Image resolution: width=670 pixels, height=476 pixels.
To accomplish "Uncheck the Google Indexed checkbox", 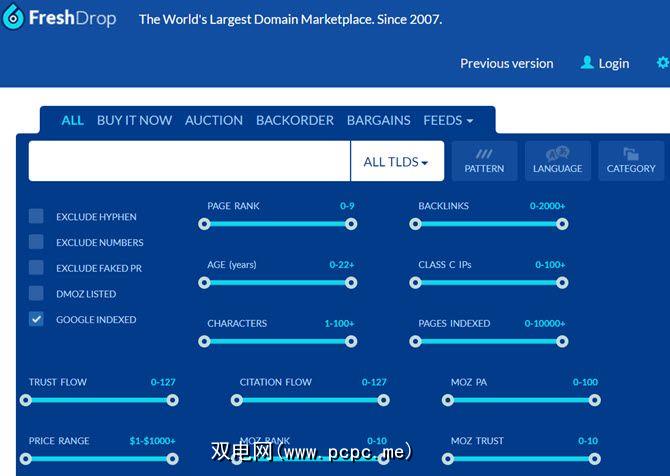I will 36,319.
